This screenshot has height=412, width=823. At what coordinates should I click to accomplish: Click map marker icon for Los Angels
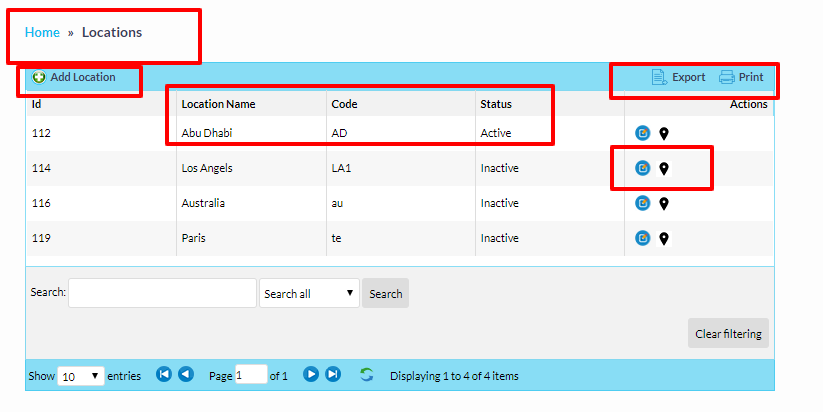663,168
